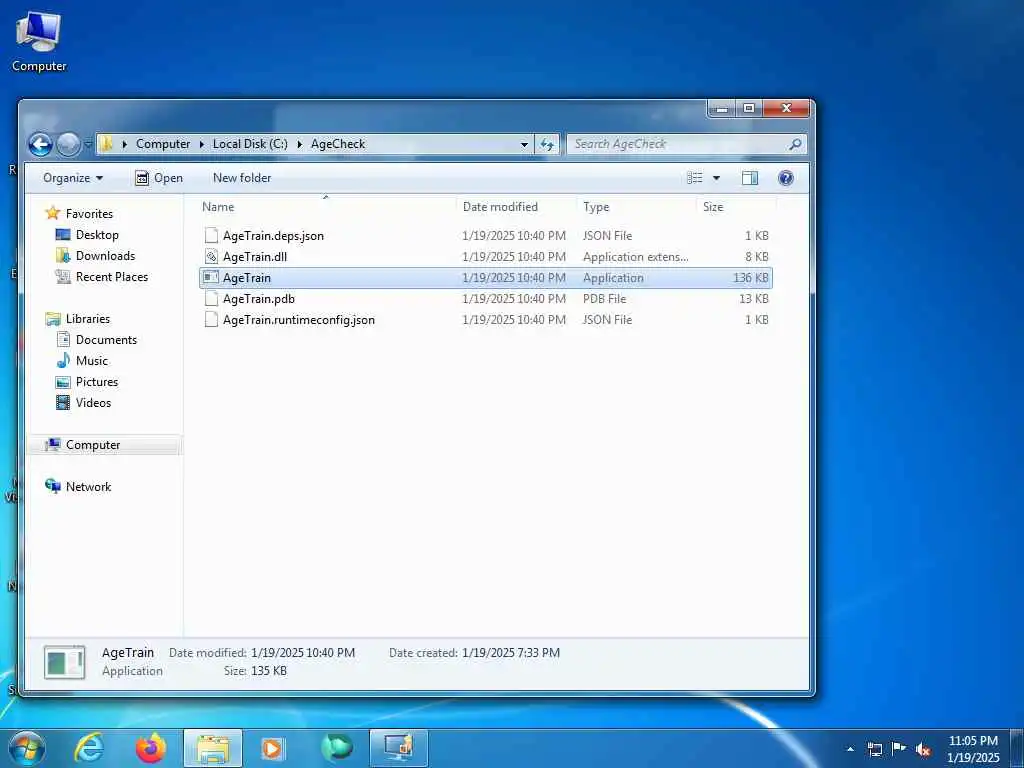This screenshot has width=1024, height=768.
Task: Click the 136 KB size cell
Action: [x=750, y=278]
